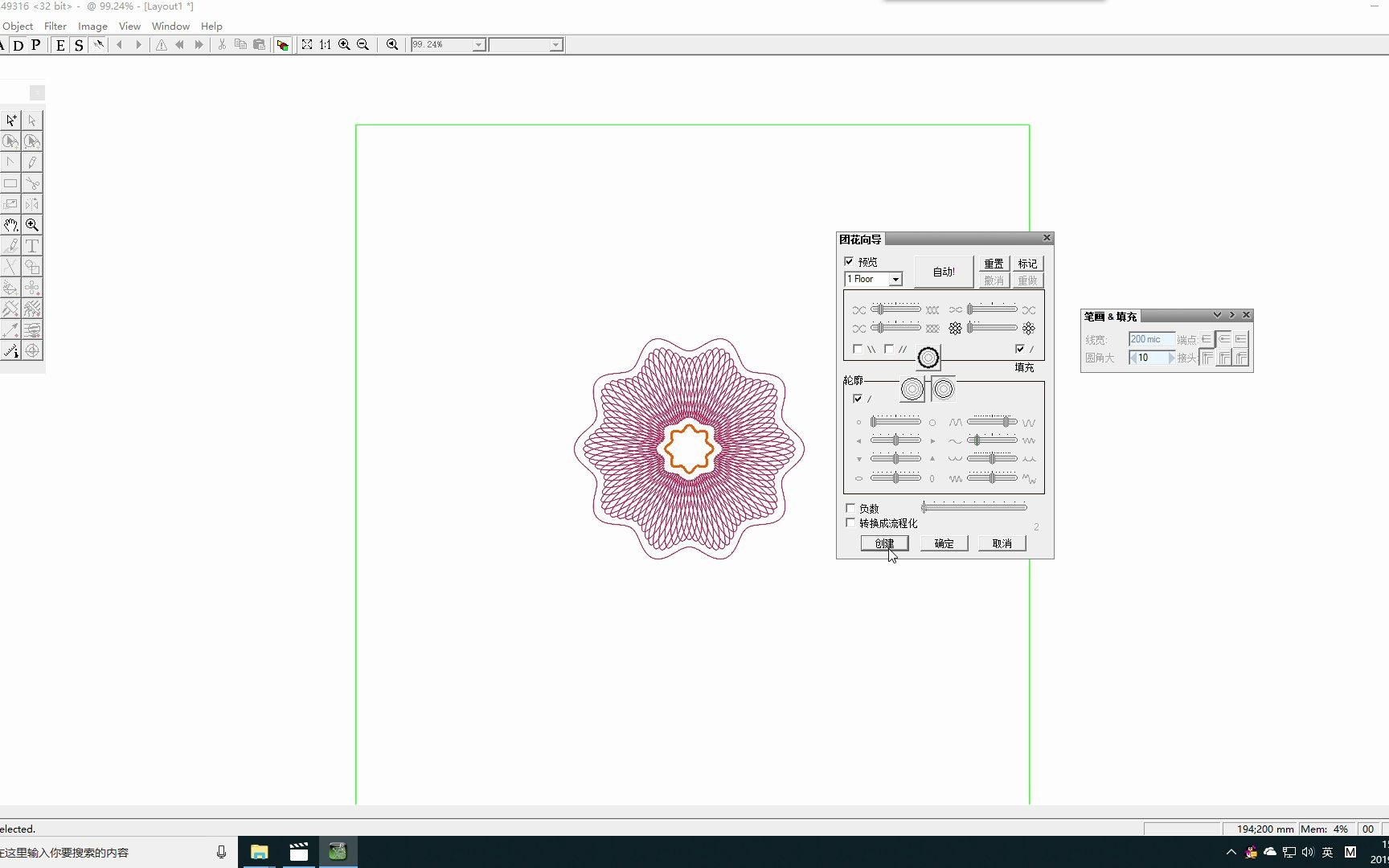Select the shape combine tool
This screenshot has width=1389, height=868.
pos(32,267)
